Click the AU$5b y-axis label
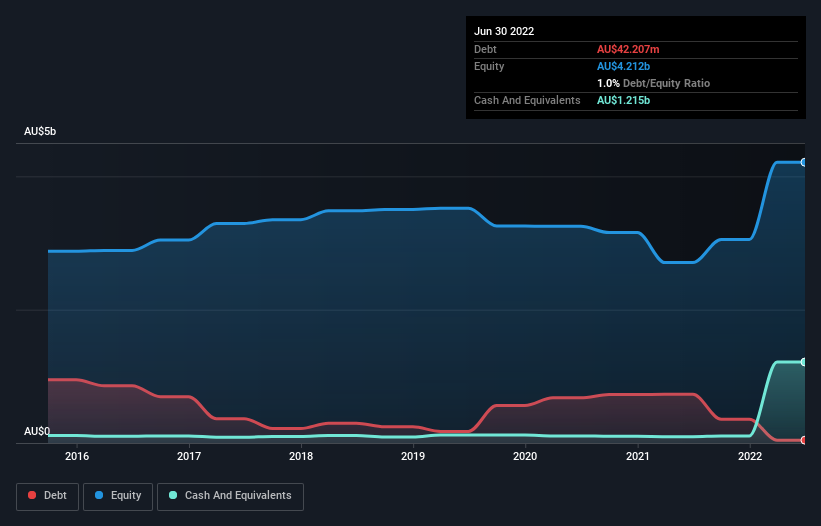 [x=40, y=131]
